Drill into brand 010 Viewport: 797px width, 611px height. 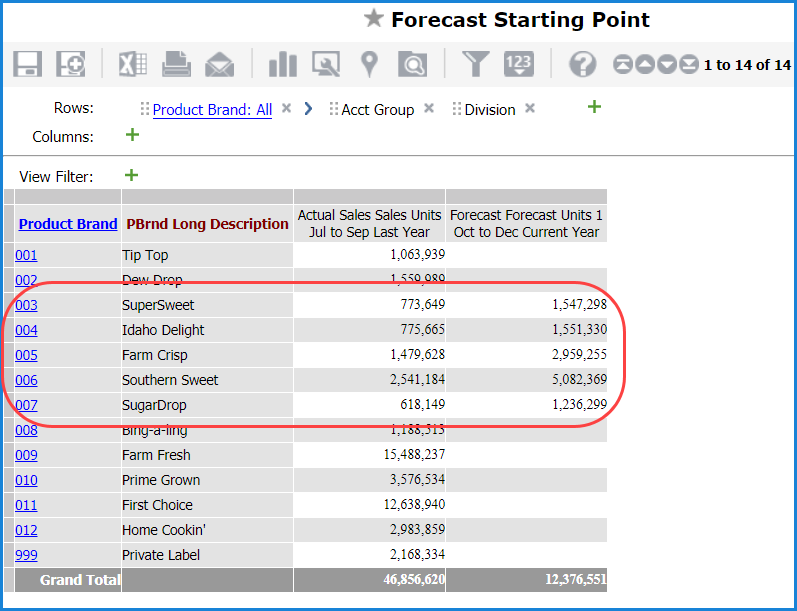[x=26, y=480]
